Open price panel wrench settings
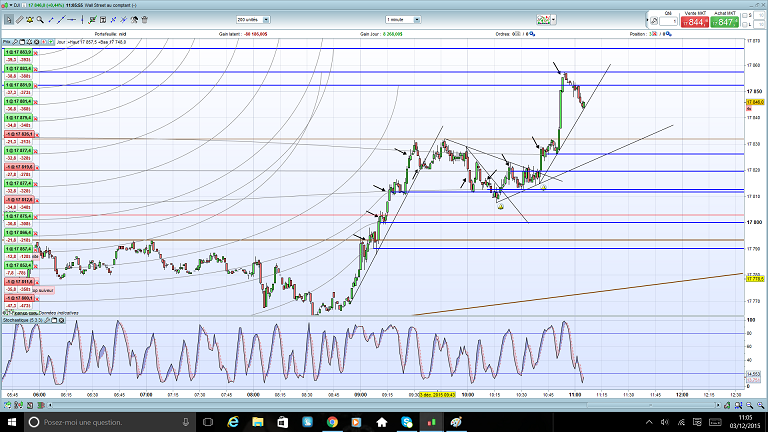 tap(15, 42)
